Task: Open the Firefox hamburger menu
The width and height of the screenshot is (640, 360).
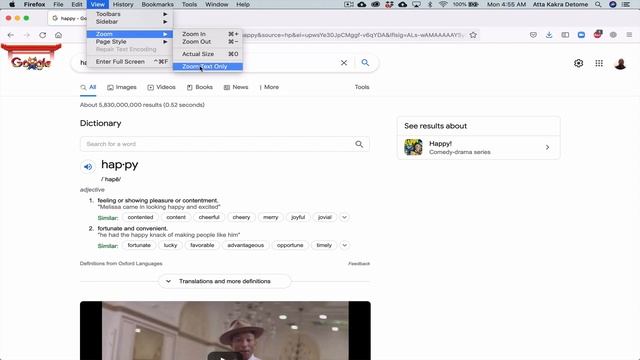Action: click(x=629, y=35)
